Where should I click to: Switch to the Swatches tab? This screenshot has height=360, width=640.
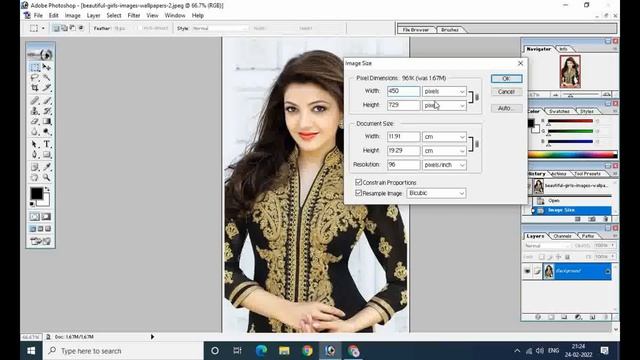click(x=559, y=111)
